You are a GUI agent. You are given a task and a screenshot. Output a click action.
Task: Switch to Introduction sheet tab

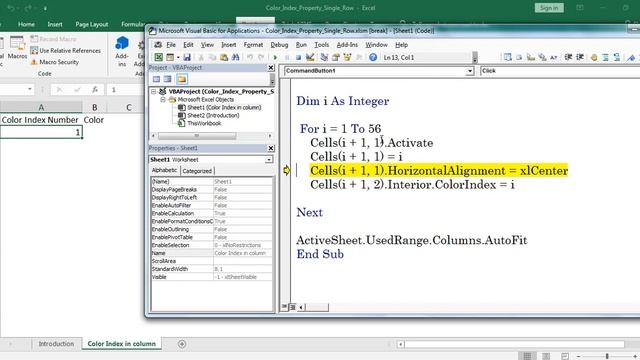pyautogui.click(x=56, y=344)
